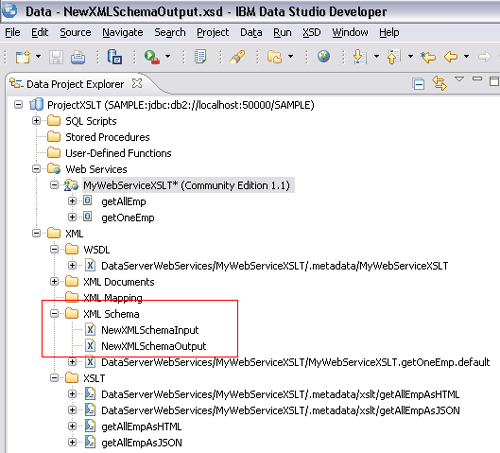Click the open folder toolbar icon
500x453 pixels.
click(x=275, y=57)
